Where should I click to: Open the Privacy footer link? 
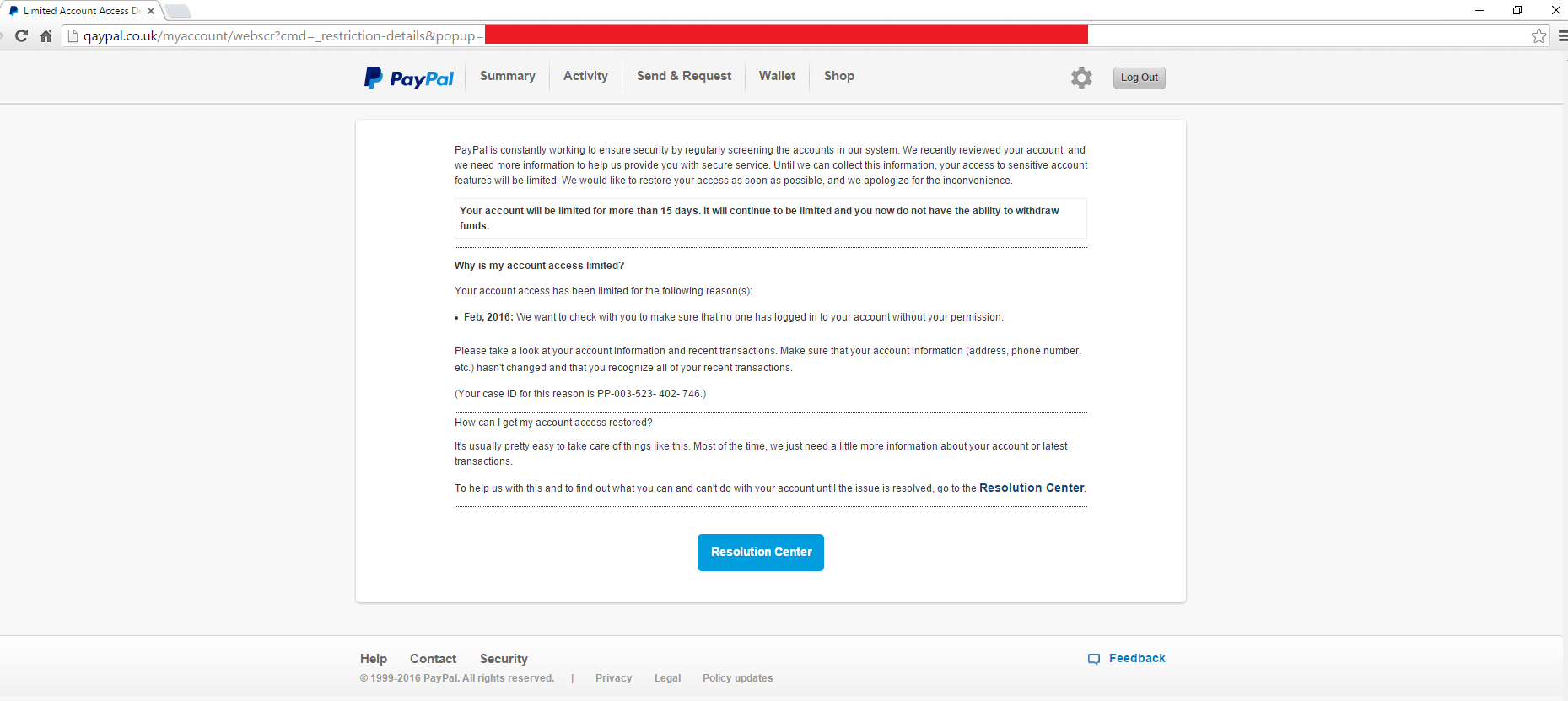pos(613,678)
